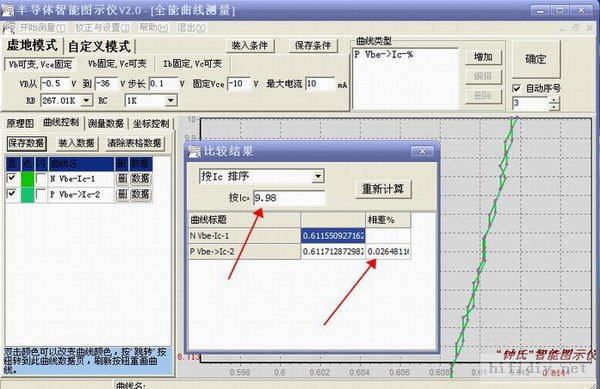Edit the 步长 step field
This screenshot has width=600, height=389.
(163, 83)
